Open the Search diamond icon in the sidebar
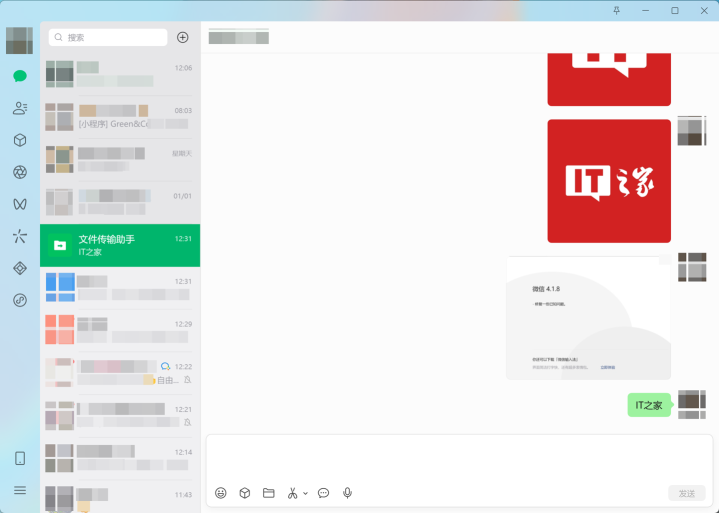 20,268
